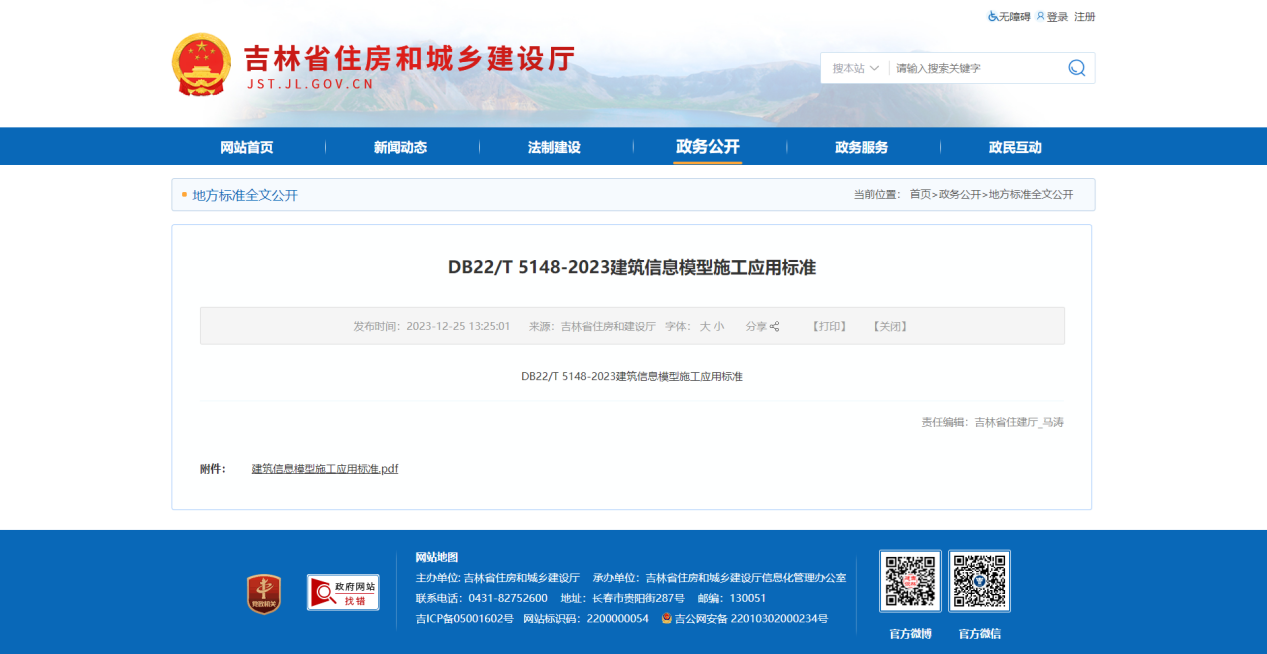Click the 吉公网安备 police badge link
This screenshot has height=654, width=1267.
[x=667, y=619]
